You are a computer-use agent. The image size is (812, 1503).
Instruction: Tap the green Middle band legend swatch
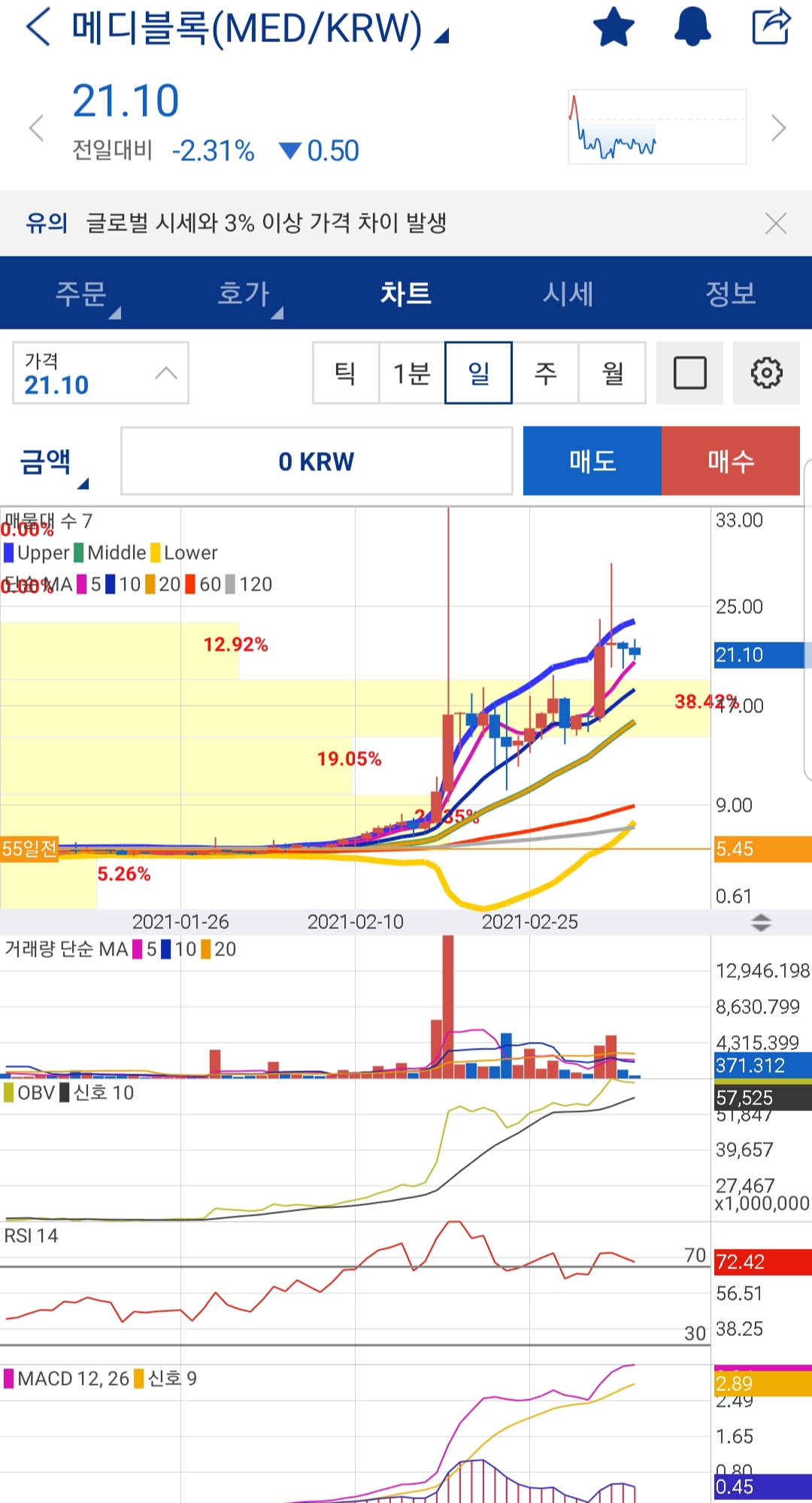[79, 553]
